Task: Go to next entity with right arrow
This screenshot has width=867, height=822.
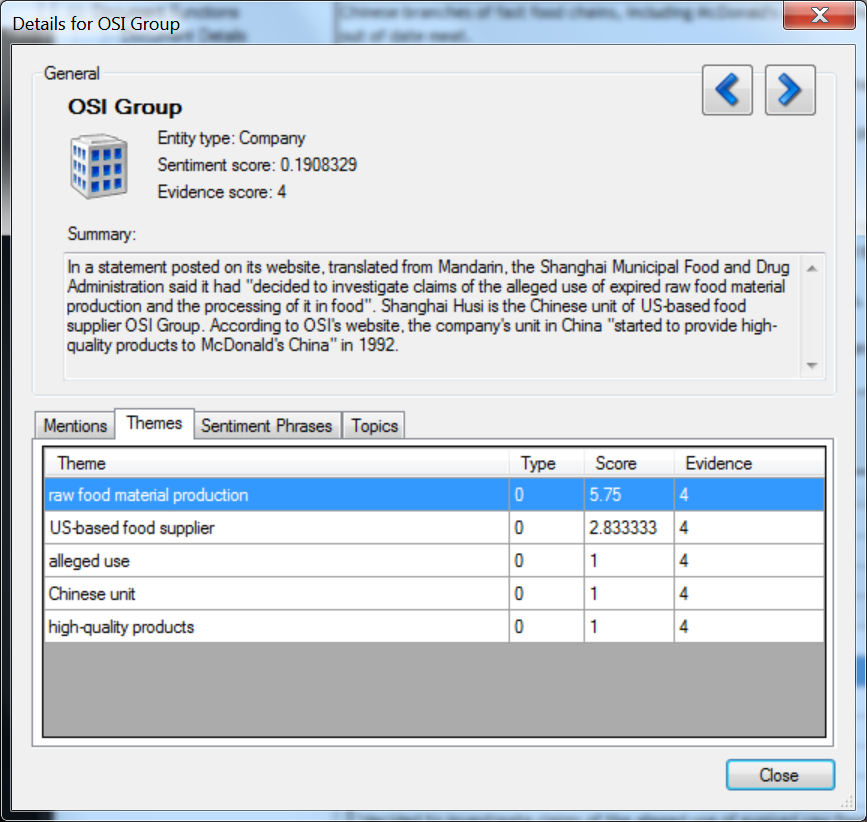Action: 790,90
